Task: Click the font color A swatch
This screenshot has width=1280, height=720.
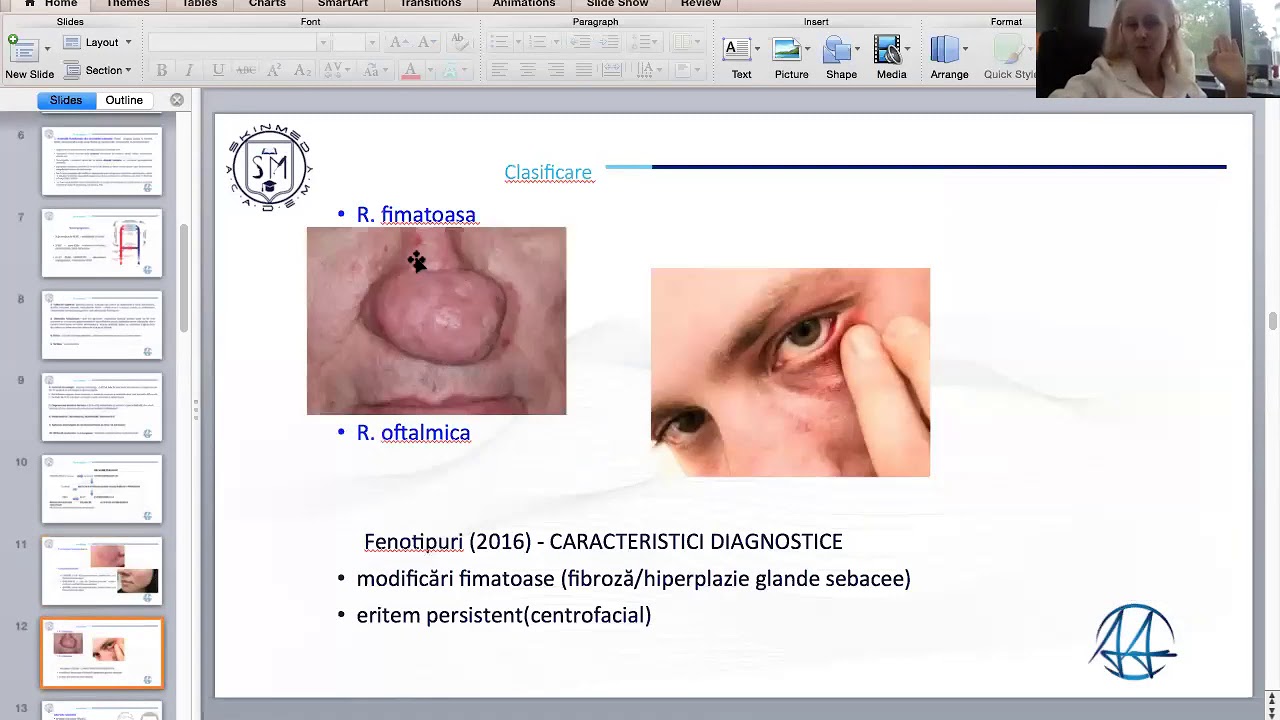Action: tap(409, 70)
